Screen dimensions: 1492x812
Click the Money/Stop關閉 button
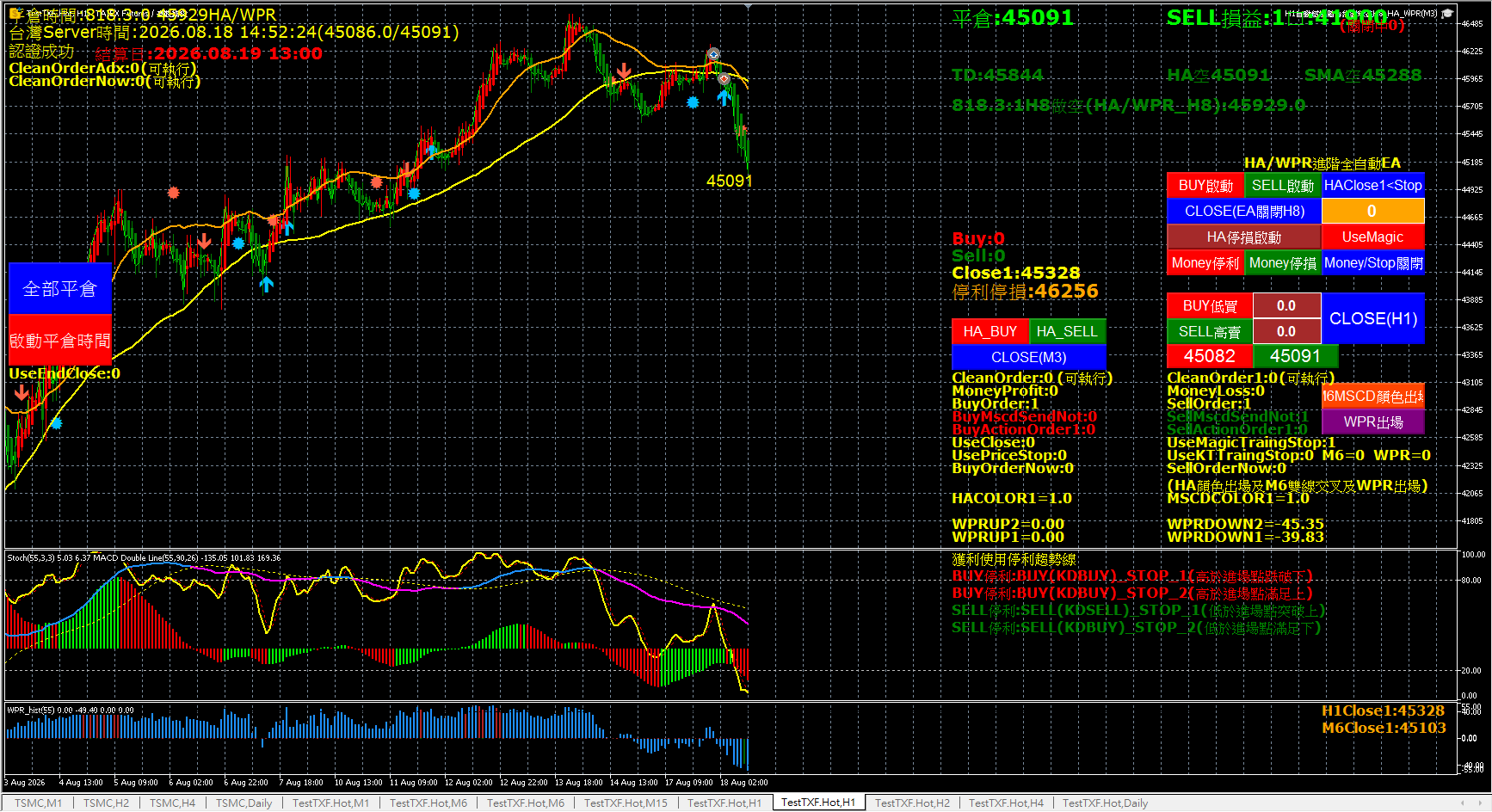1373,263
